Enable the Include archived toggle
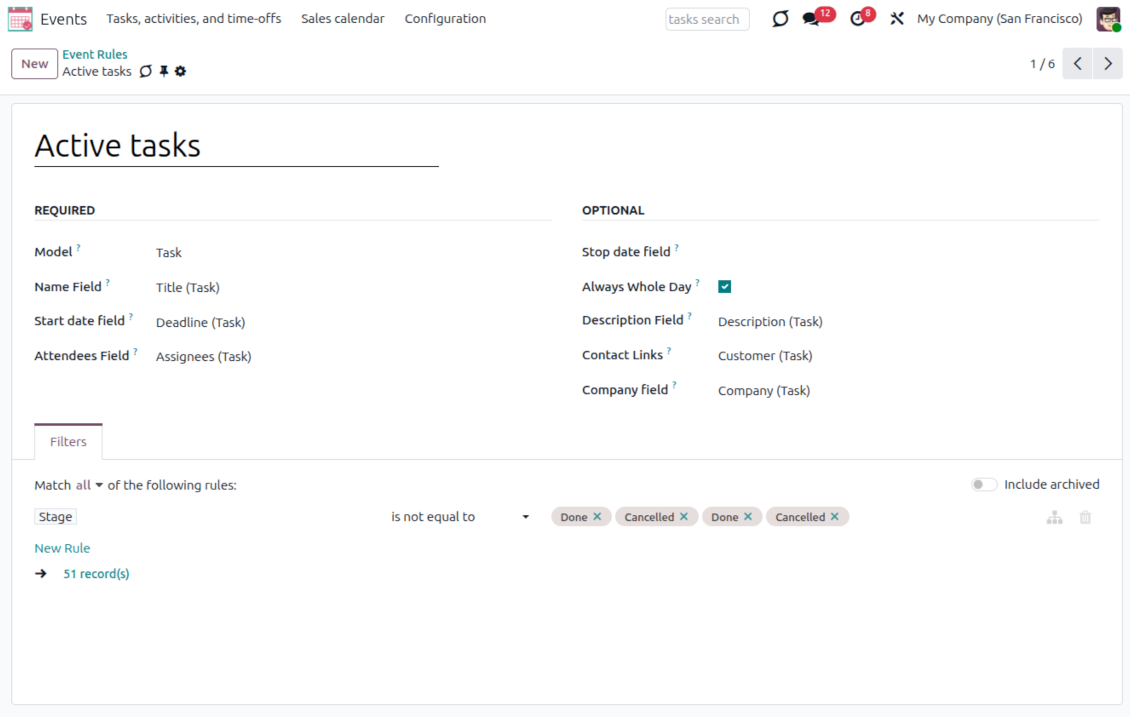The width and height of the screenshot is (1130, 717). 984,485
